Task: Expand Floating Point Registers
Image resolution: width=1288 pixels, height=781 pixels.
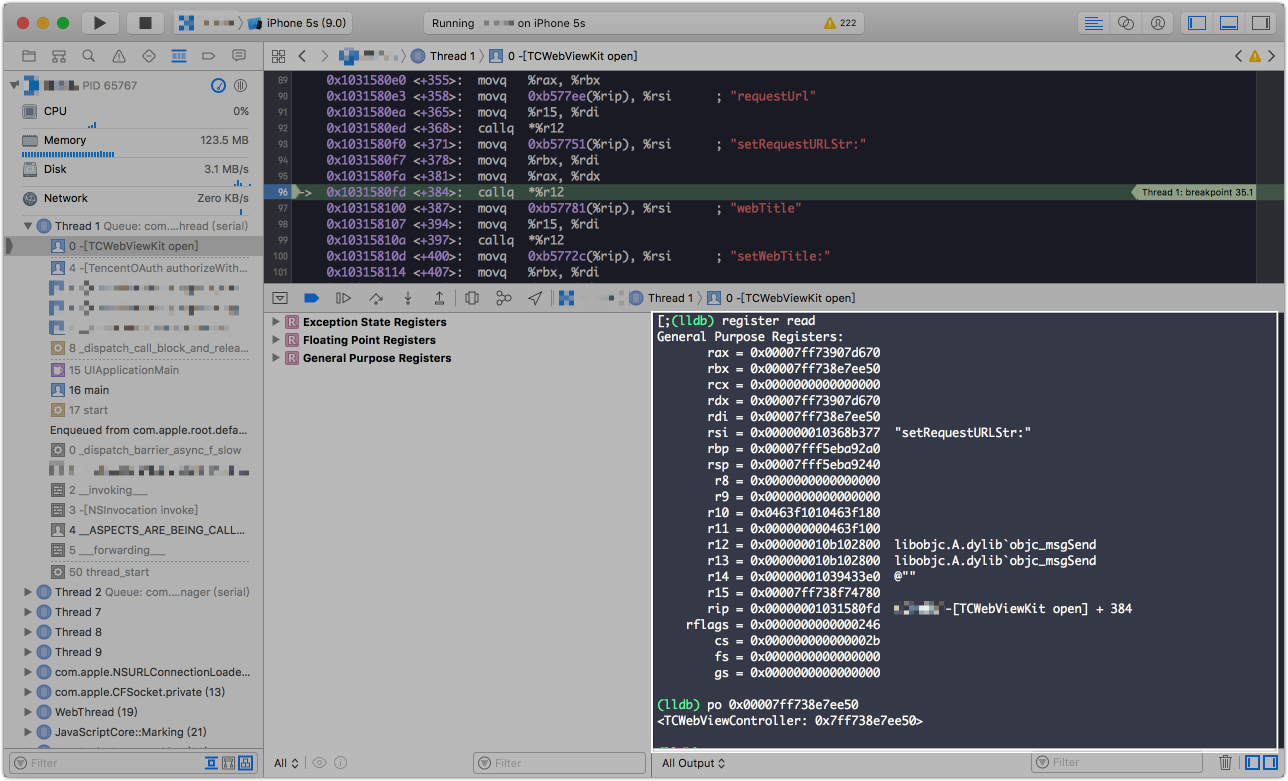Action: point(276,340)
